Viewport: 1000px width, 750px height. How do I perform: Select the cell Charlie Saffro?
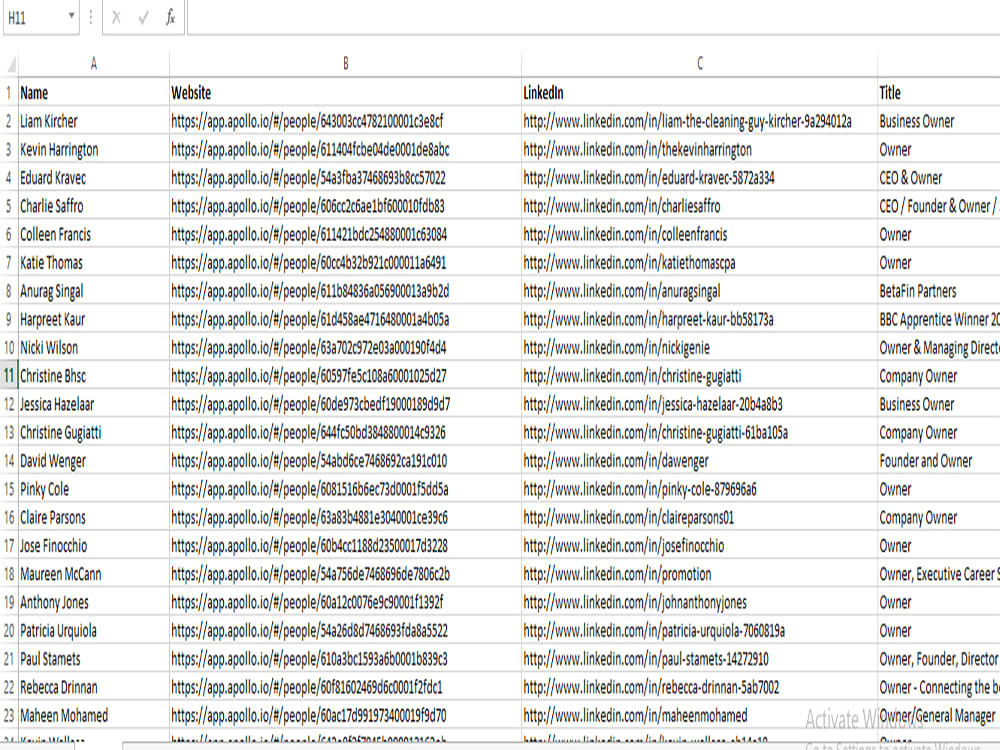(x=94, y=206)
